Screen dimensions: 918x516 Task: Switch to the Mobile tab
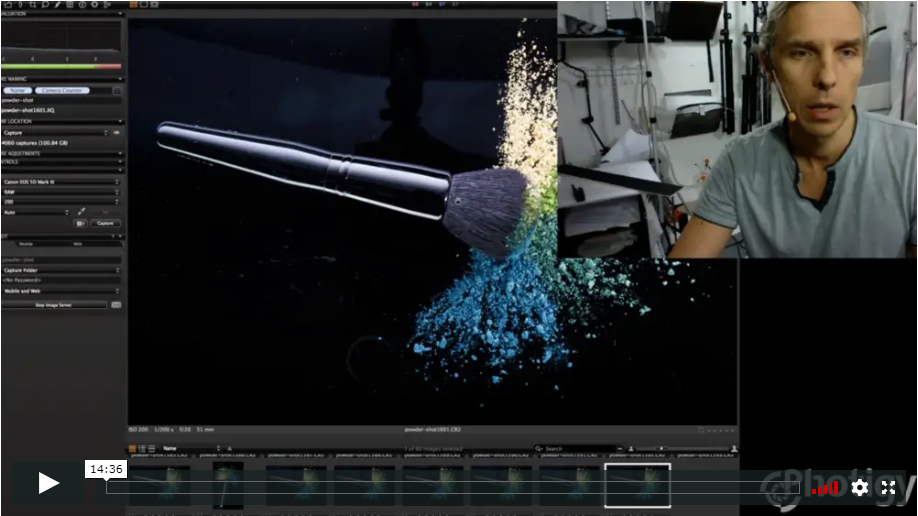coord(26,244)
